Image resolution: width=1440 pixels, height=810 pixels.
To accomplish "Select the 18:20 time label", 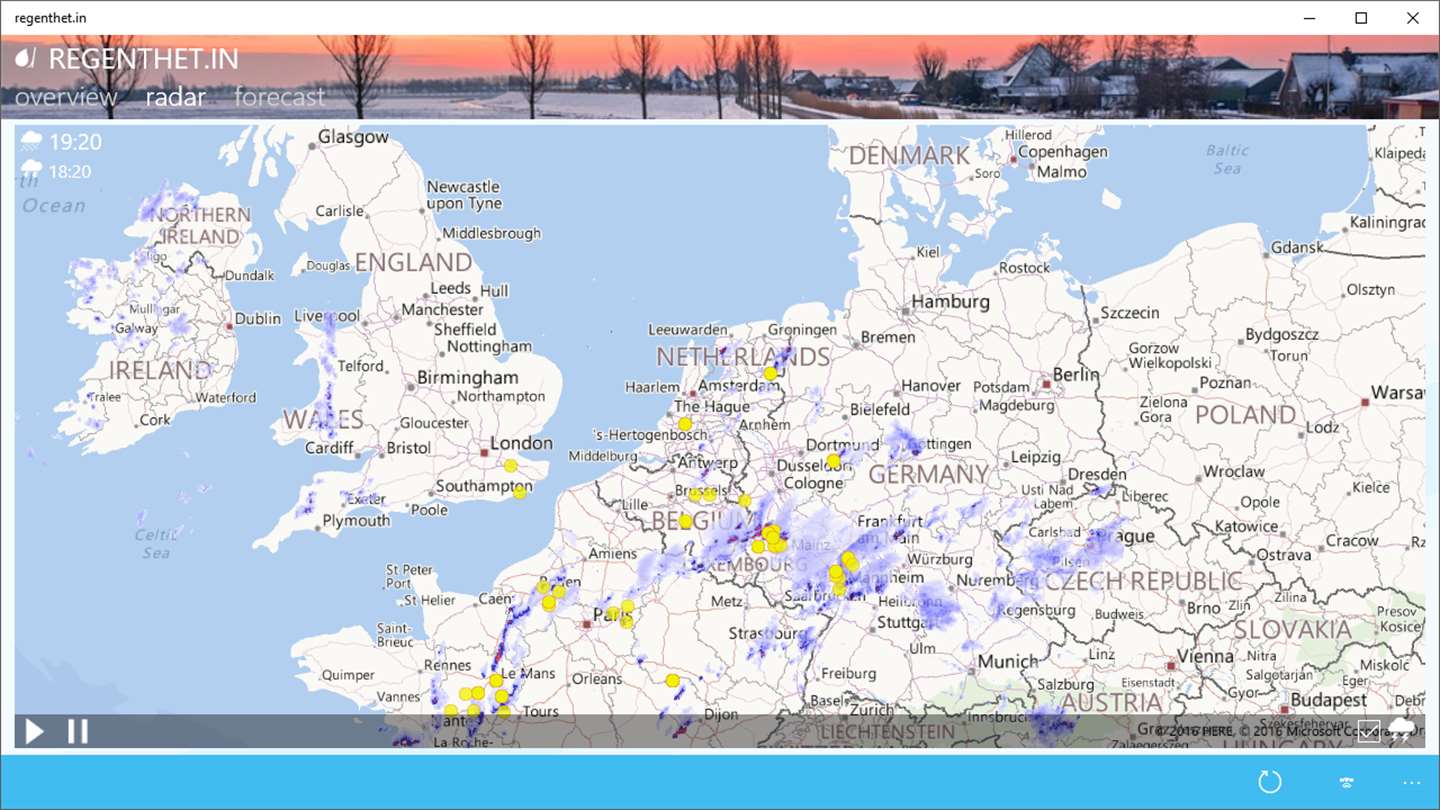I will tap(70, 172).
